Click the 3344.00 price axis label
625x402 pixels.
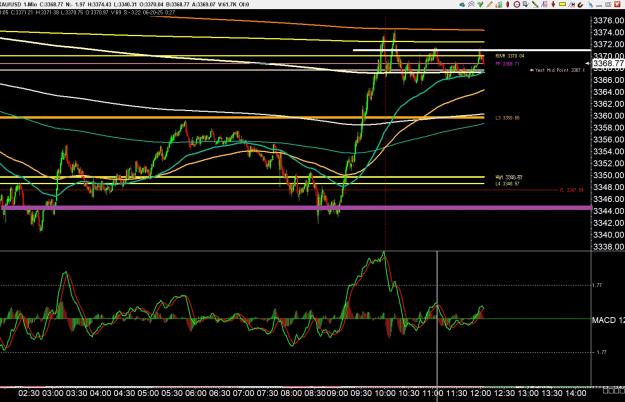tap(609, 211)
